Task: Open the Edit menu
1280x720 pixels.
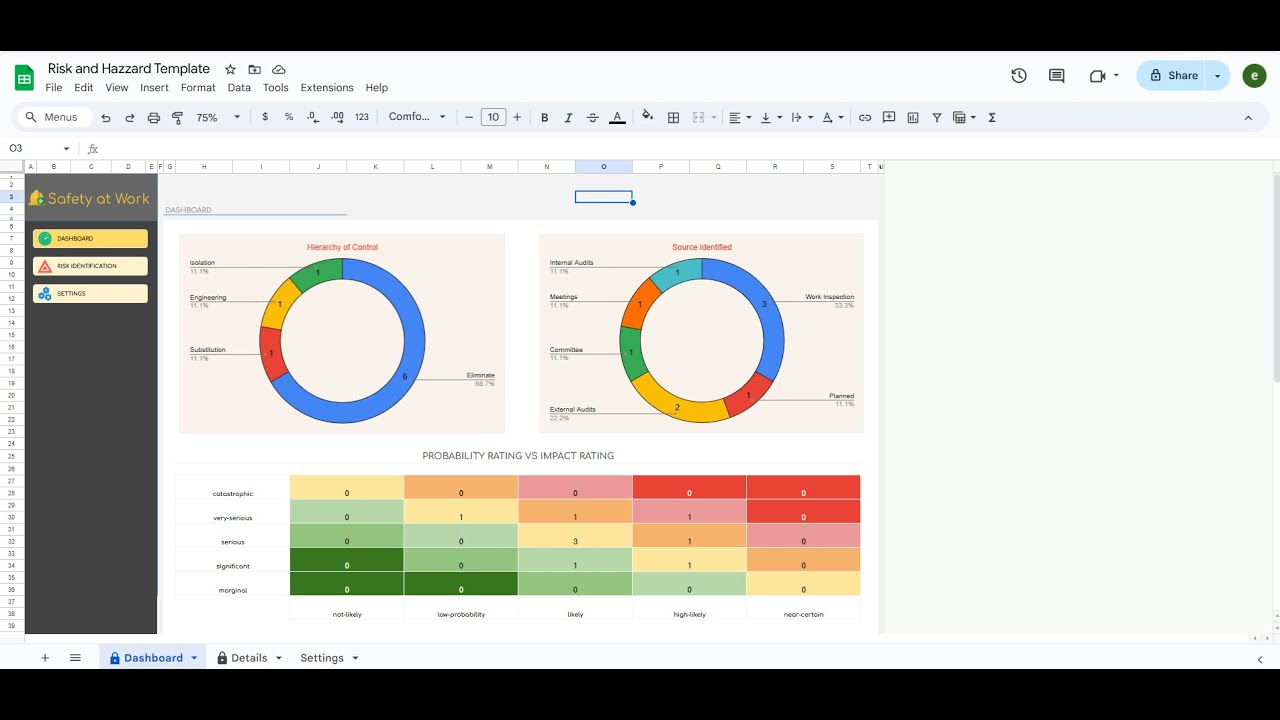Action: (84, 87)
